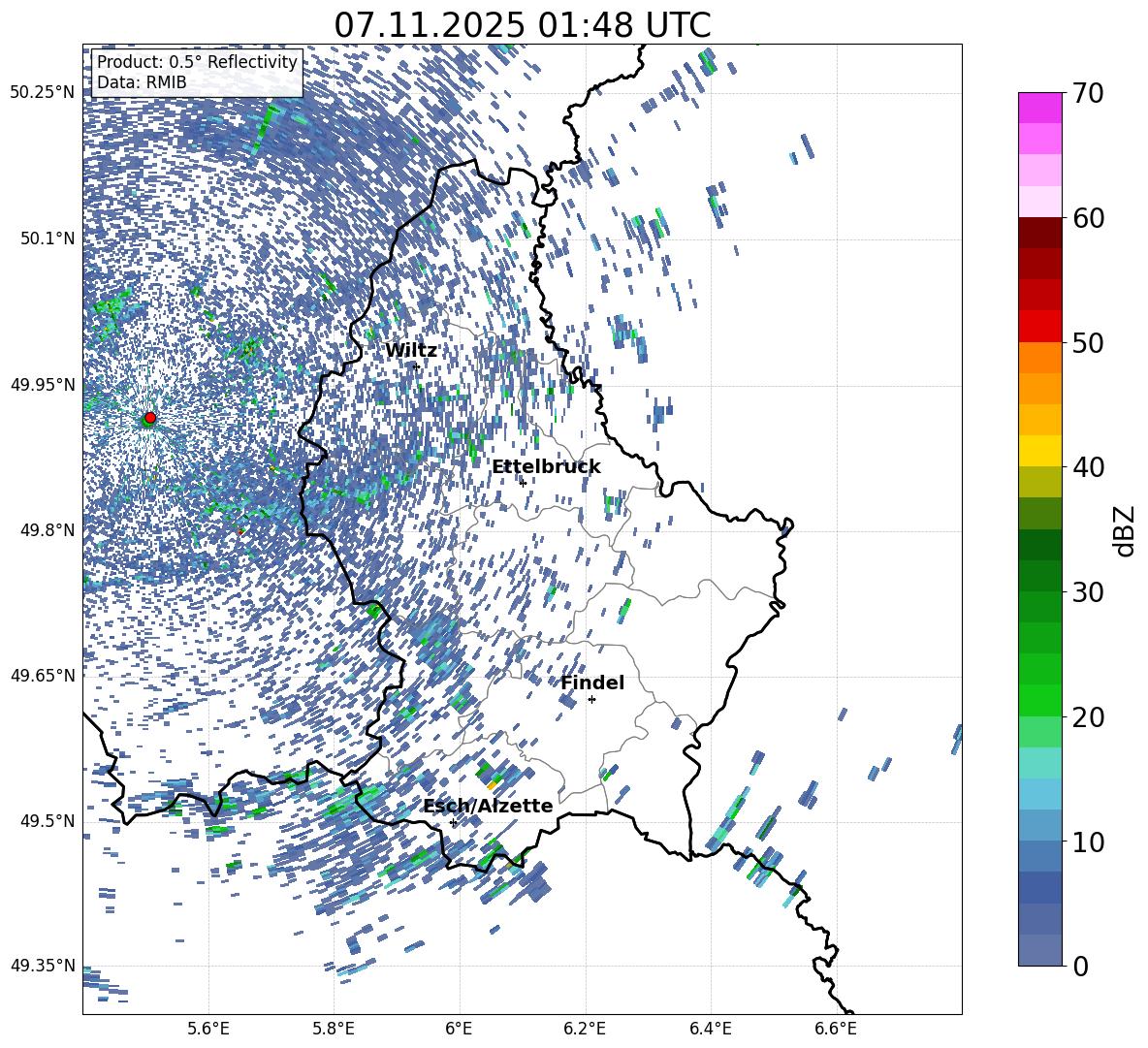The width and height of the screenshot is (1148, 1048).
Task: Click the colorbar 60 tick value
Action: point(1088,218)
